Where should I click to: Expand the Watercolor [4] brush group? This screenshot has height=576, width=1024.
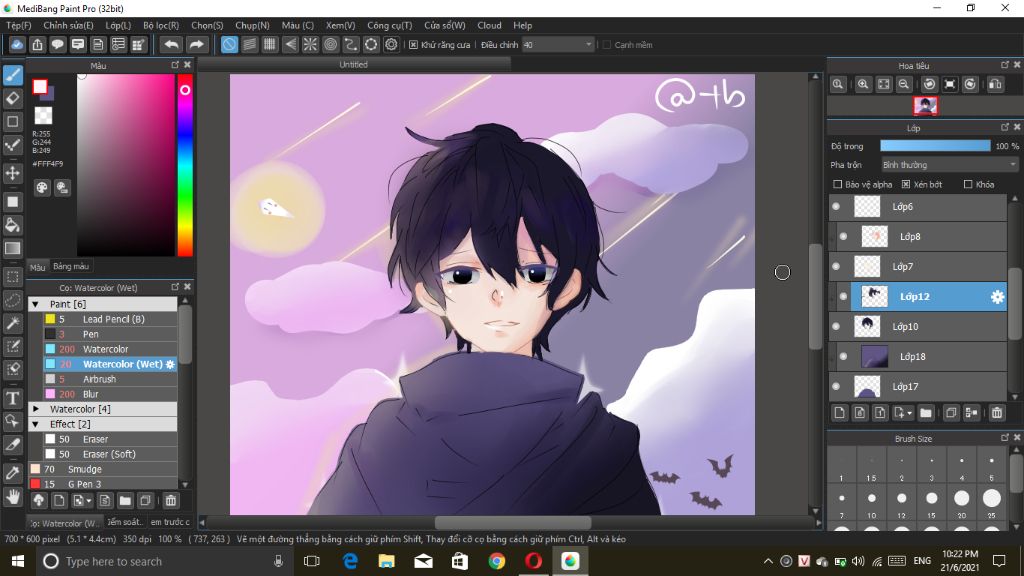pyautogui.click(x=36, y=409)
